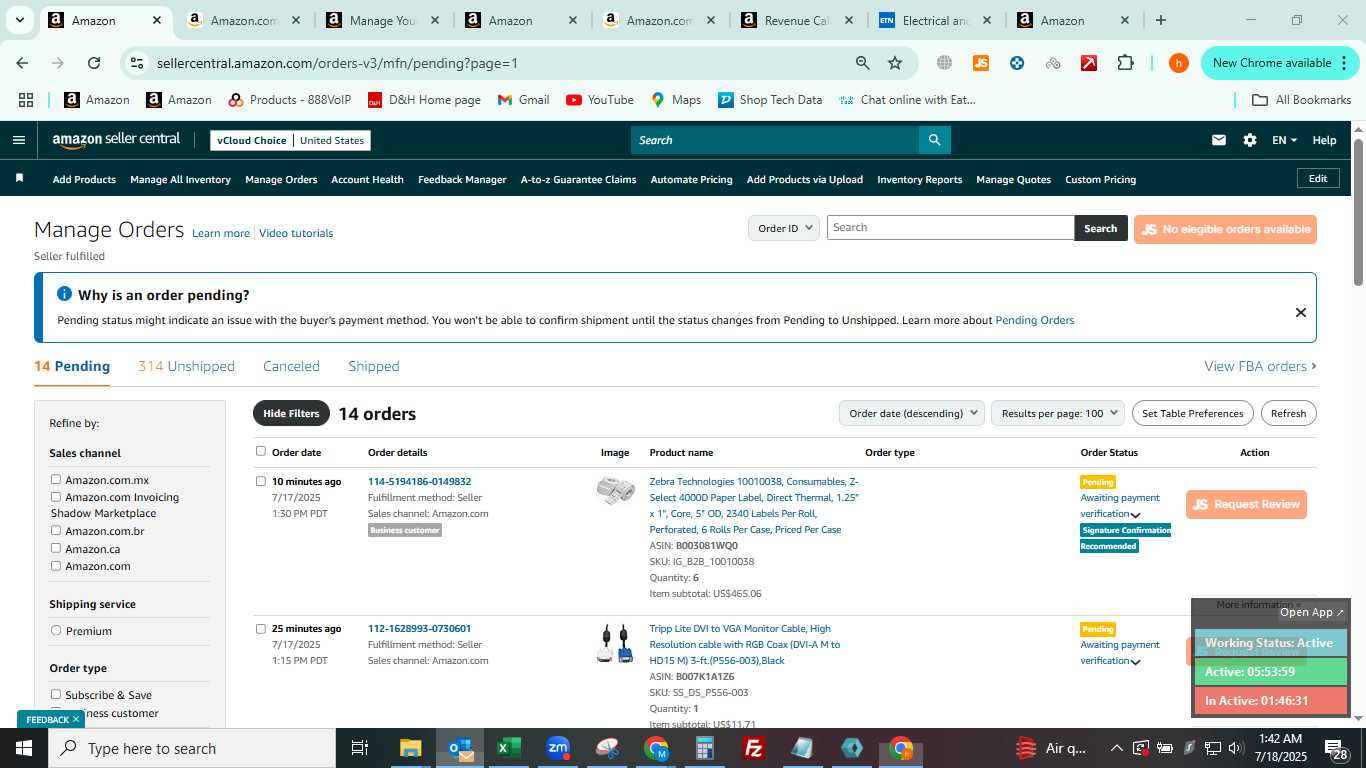The height and width of the screenshot is (768, 1366).
Task: Select order 112-1628993-0730601 checkbox
Action: (x=261, y=629)
